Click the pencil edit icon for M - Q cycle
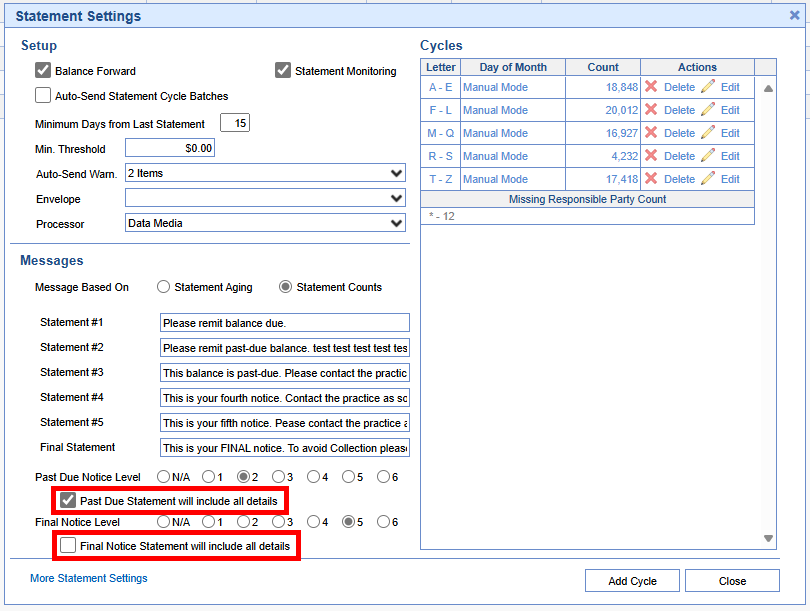 point(708,132)
